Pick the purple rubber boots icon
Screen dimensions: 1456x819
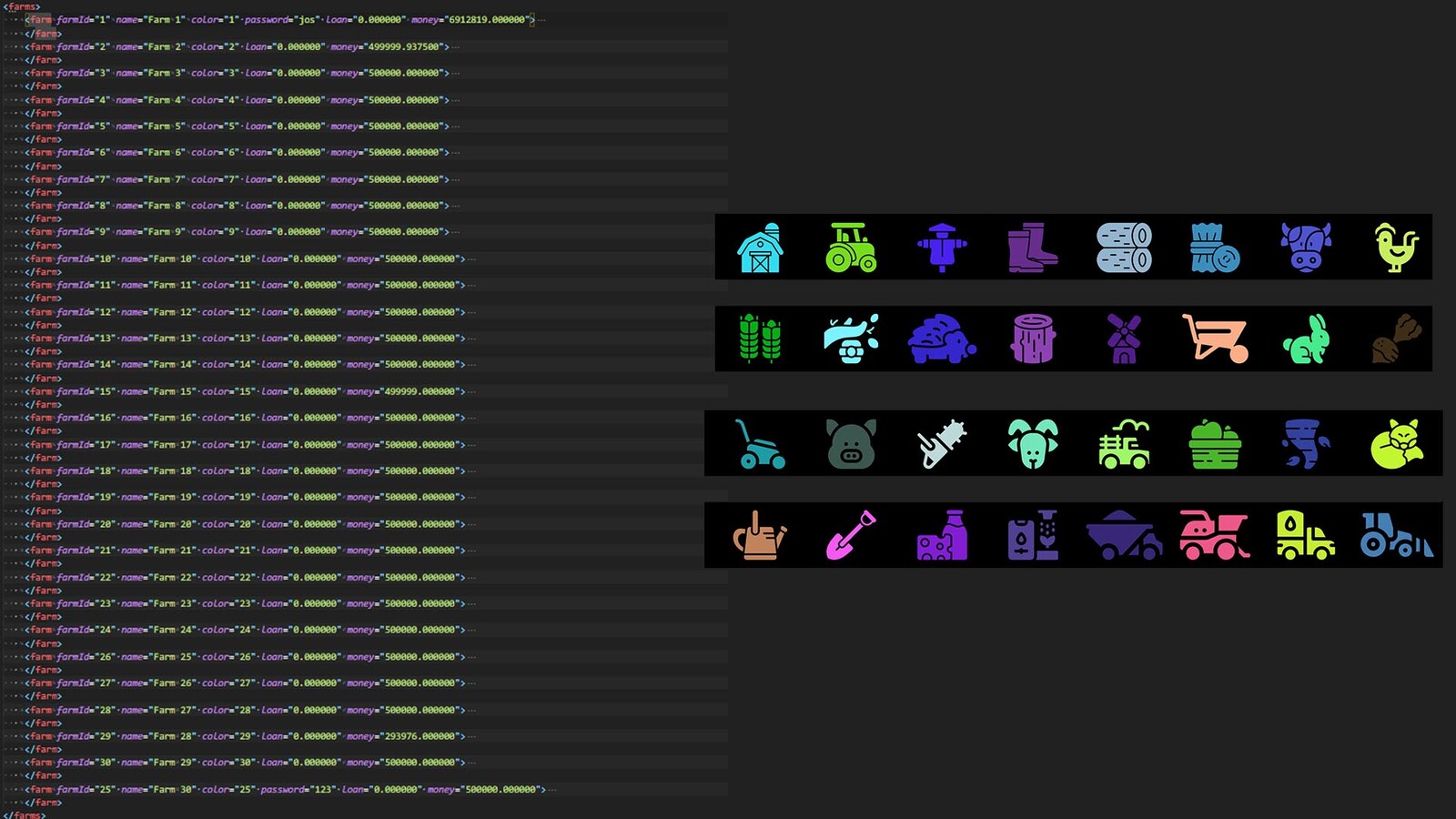coord(1033,248)
